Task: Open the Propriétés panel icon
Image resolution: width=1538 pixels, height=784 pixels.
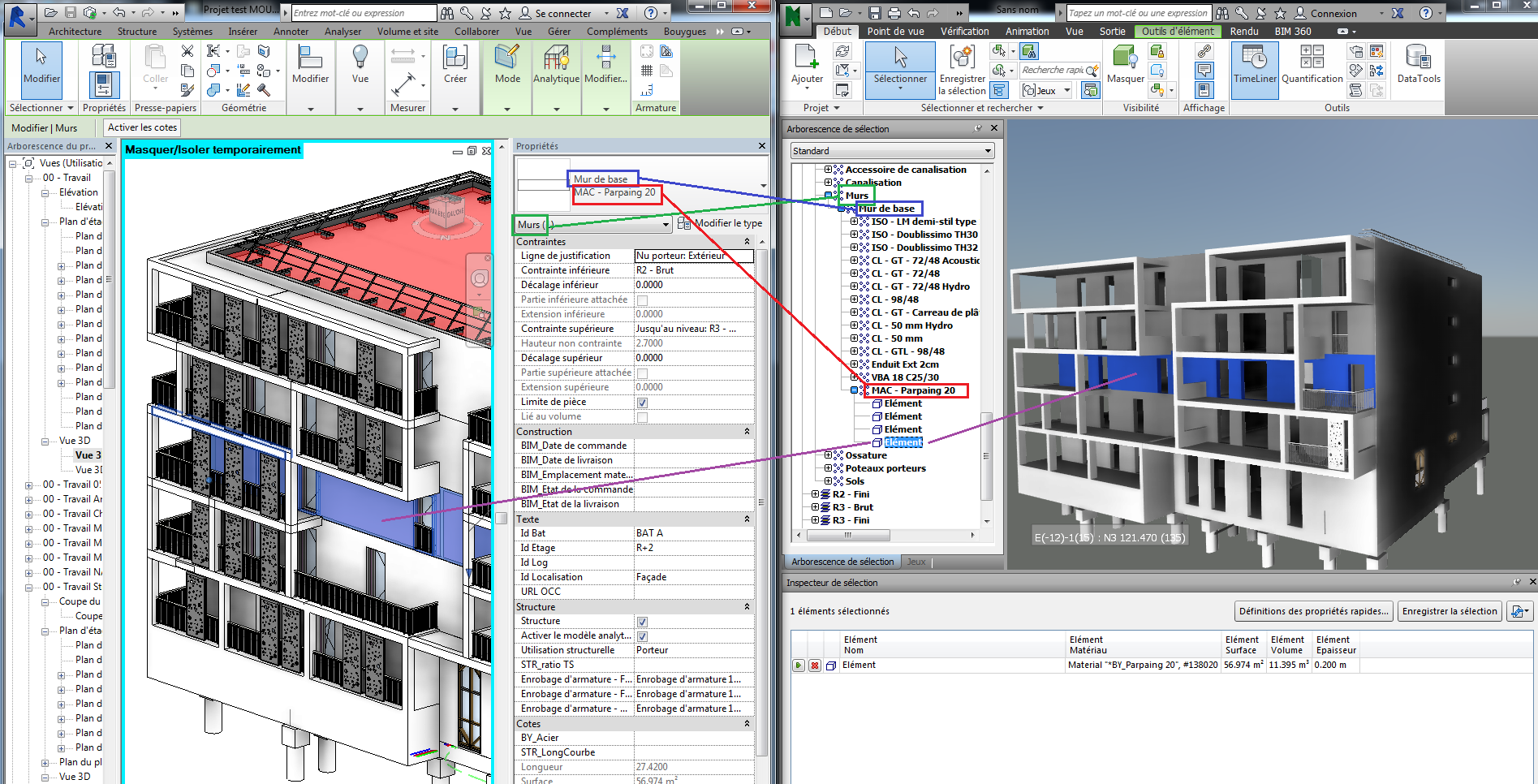Action: [104, 84]
